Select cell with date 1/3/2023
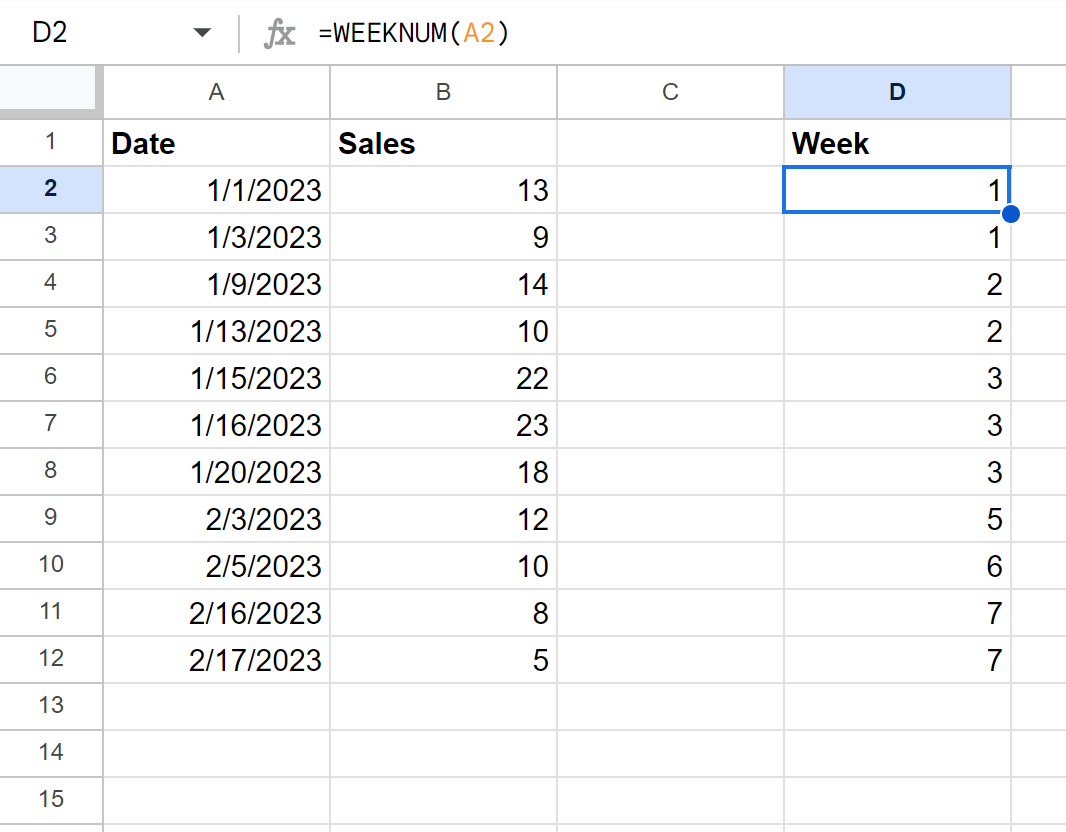Screen dimensions: 1066x832 pyautogui.click(x=216, y=237)
